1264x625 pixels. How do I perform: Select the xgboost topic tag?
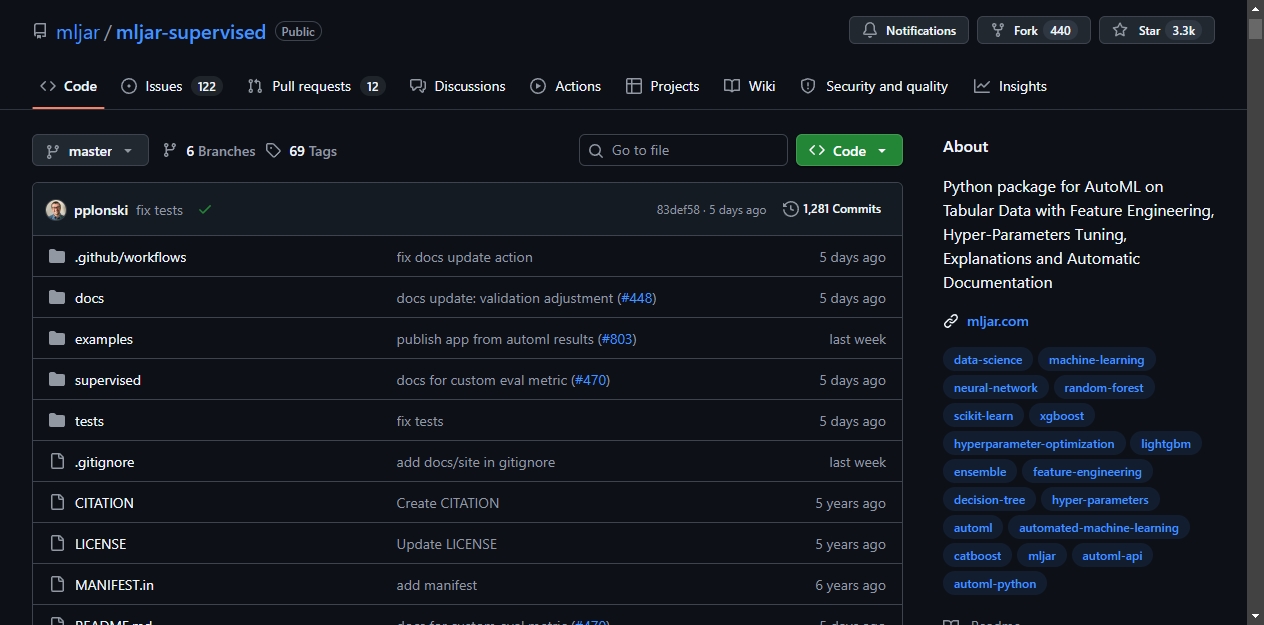[x=1062, y=416]
